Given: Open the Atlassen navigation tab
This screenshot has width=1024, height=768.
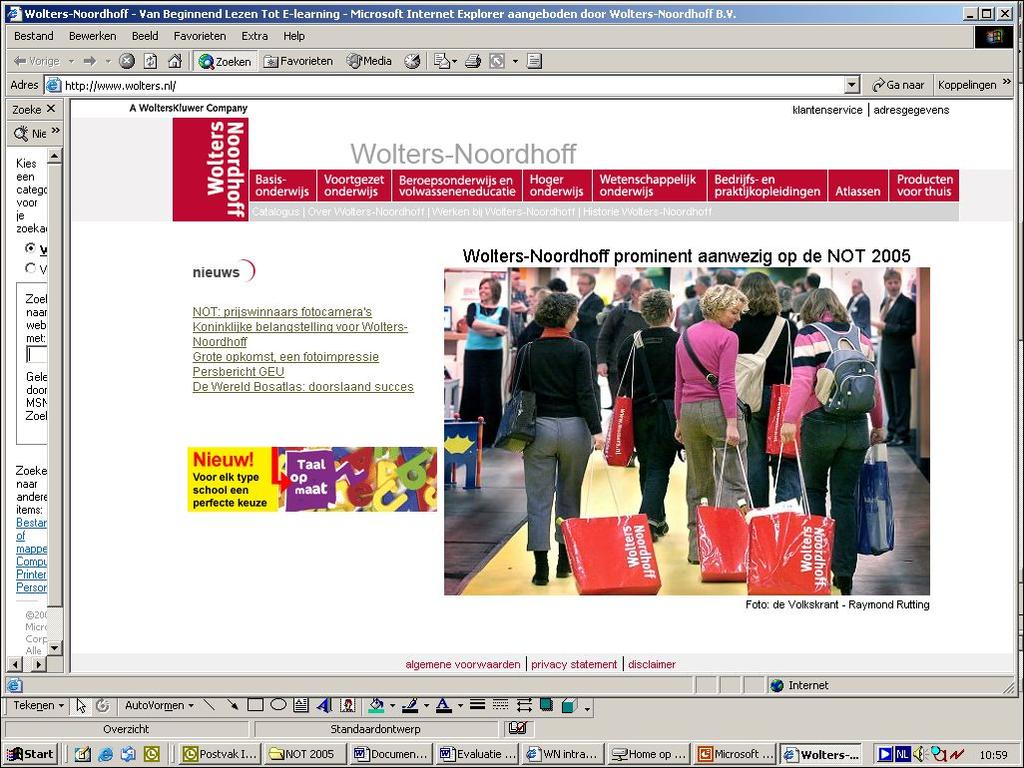Looking at the screenshot, I should 858,185.
